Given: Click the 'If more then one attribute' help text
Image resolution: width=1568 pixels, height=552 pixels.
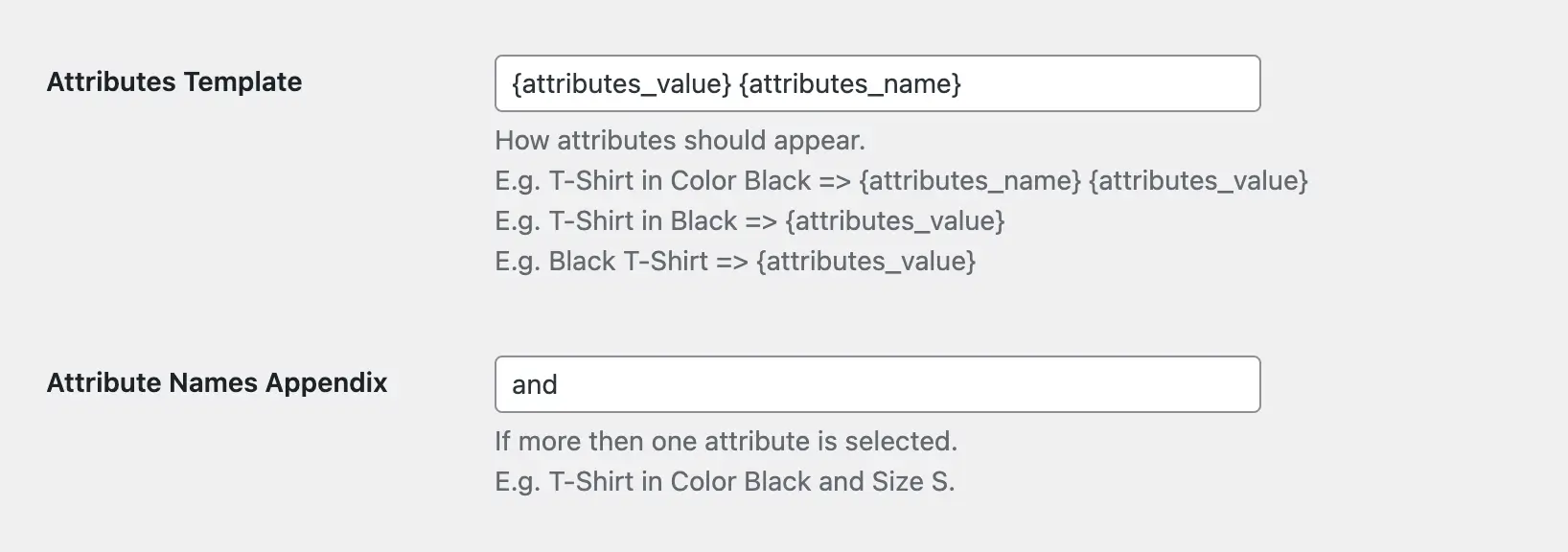Looking at the screenshot, I should point(726,441).
